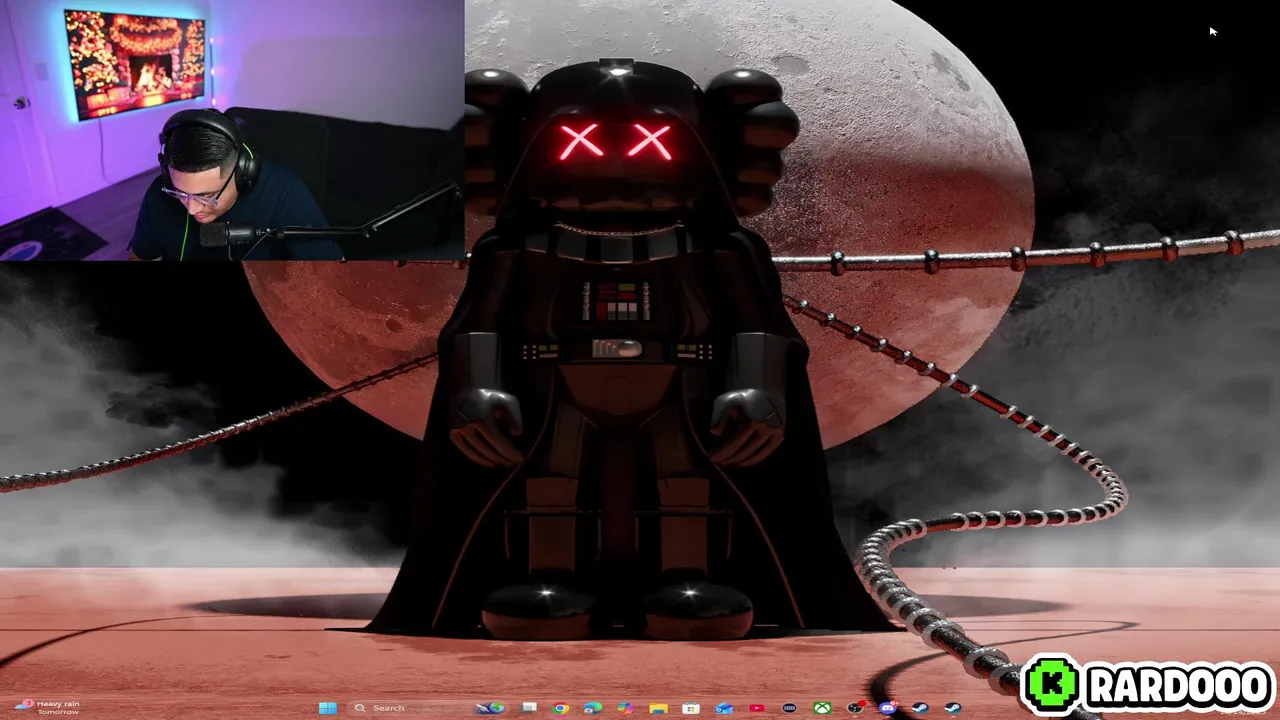Open the YouTube app in the taskbar
Screen dimensions: 1280x720
click(756, 708)
